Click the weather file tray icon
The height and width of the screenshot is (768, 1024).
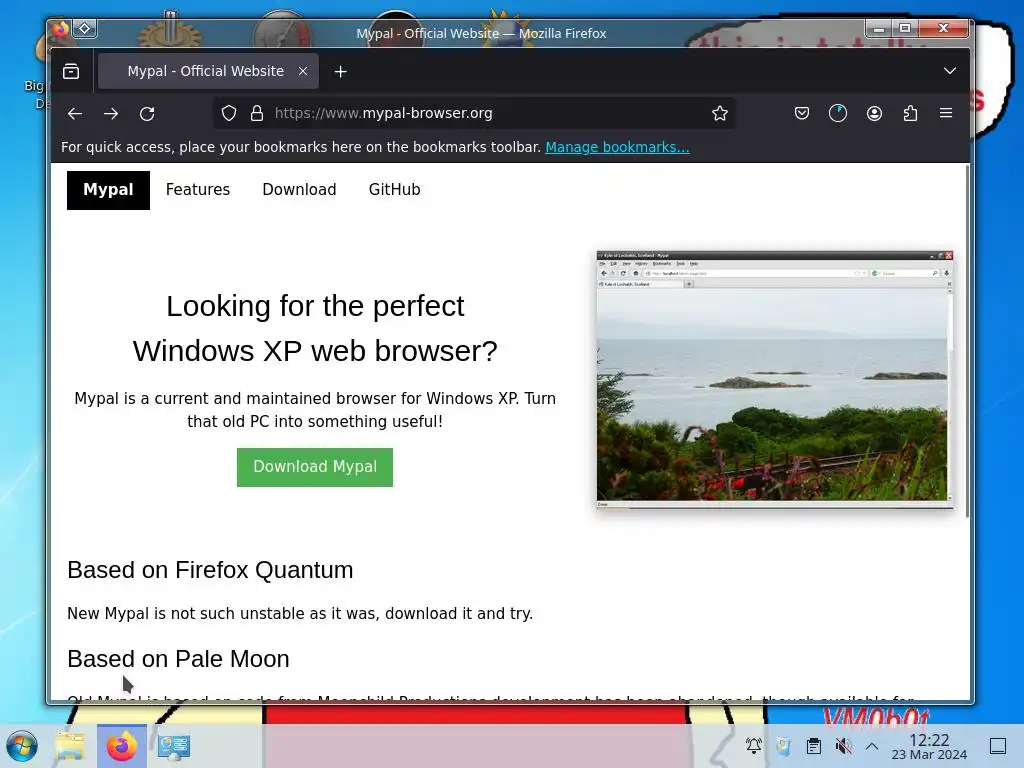tap(784, 746)
